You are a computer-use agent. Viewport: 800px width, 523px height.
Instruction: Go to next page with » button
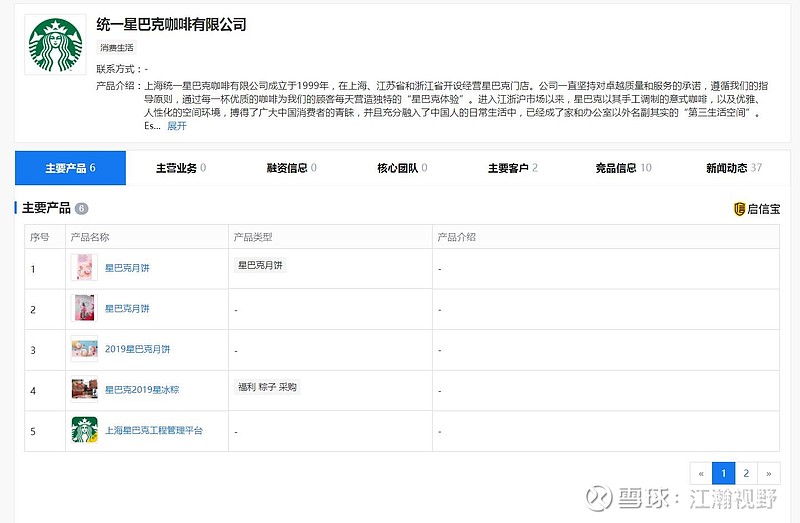tap(769, 474)
